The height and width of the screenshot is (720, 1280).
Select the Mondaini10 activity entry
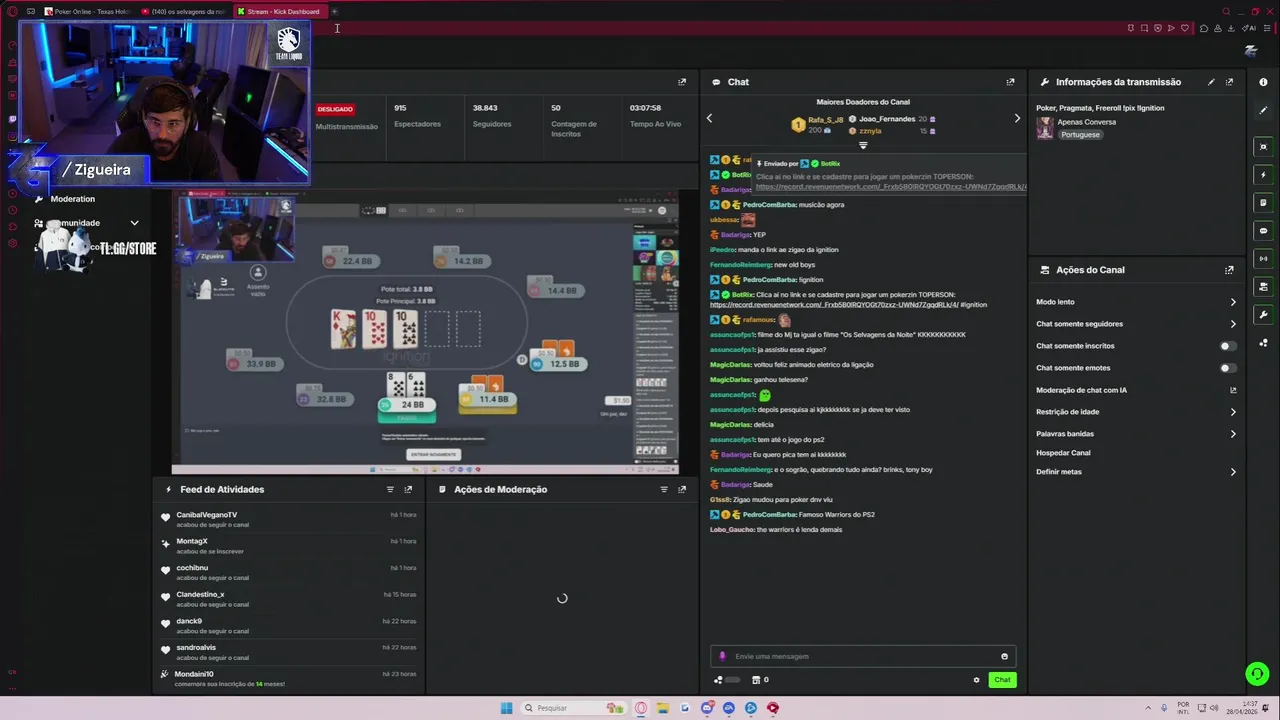[289, 679]
